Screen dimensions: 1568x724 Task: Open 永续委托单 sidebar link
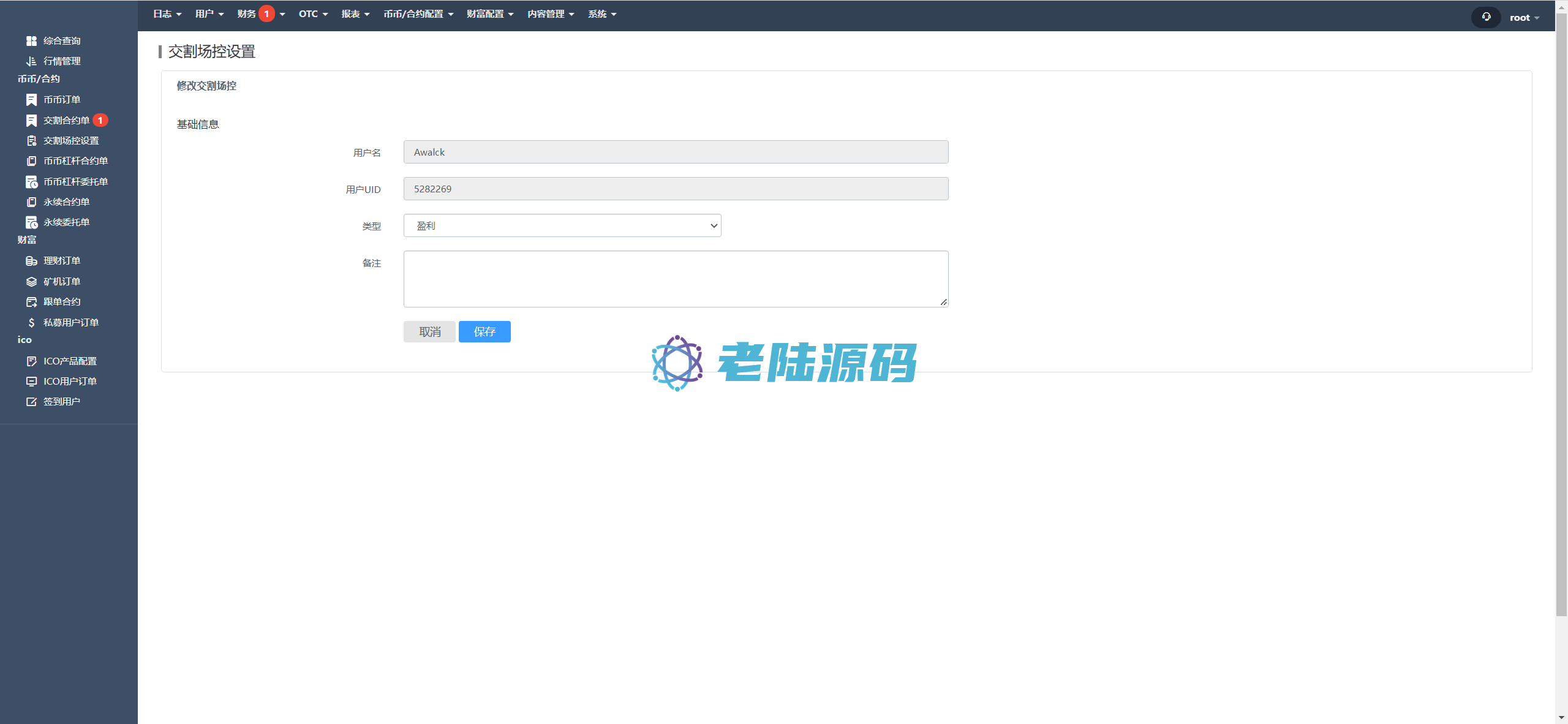[x=67, y=222]
